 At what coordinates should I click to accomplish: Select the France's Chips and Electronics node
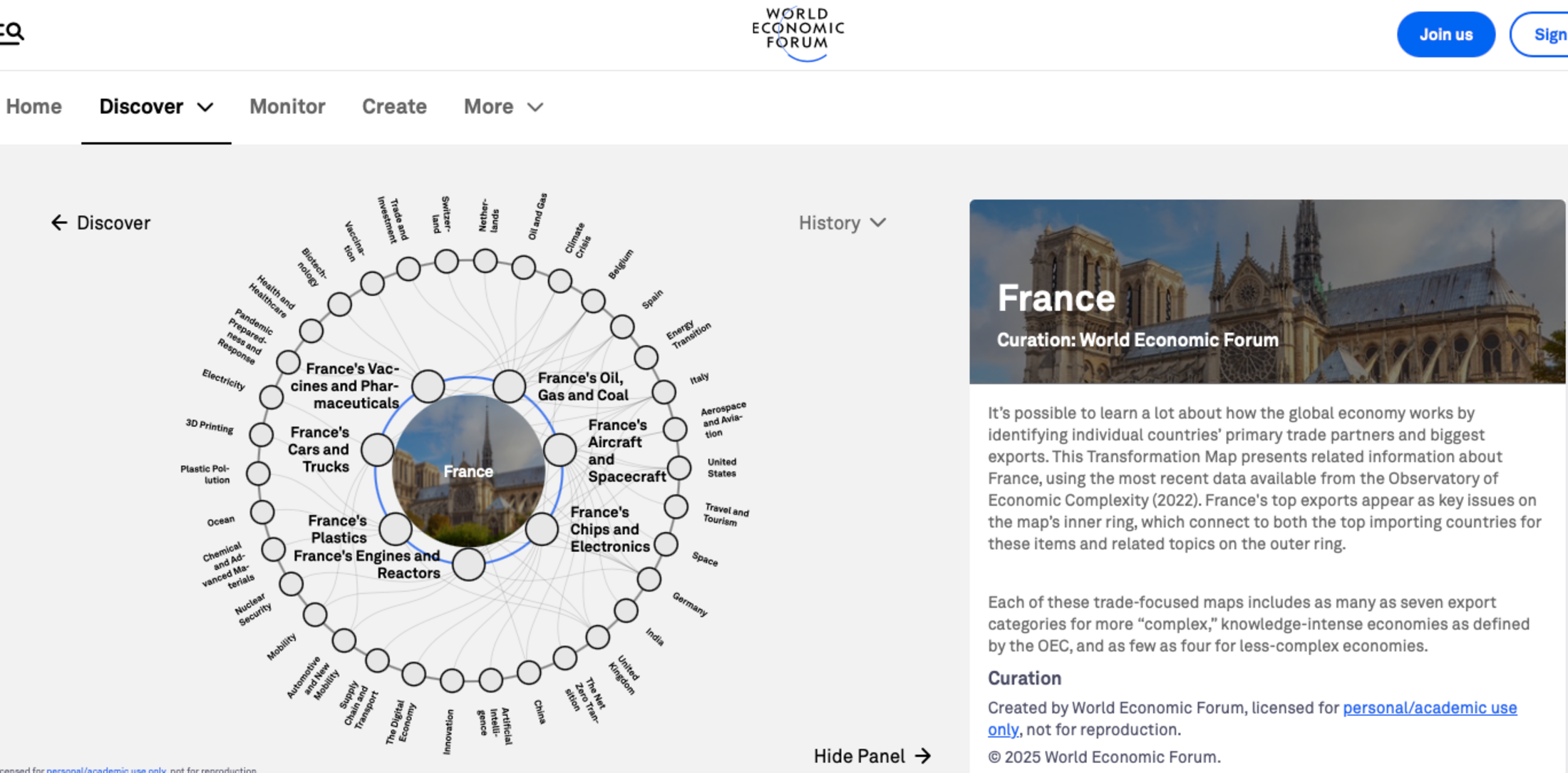coord(542,529)
